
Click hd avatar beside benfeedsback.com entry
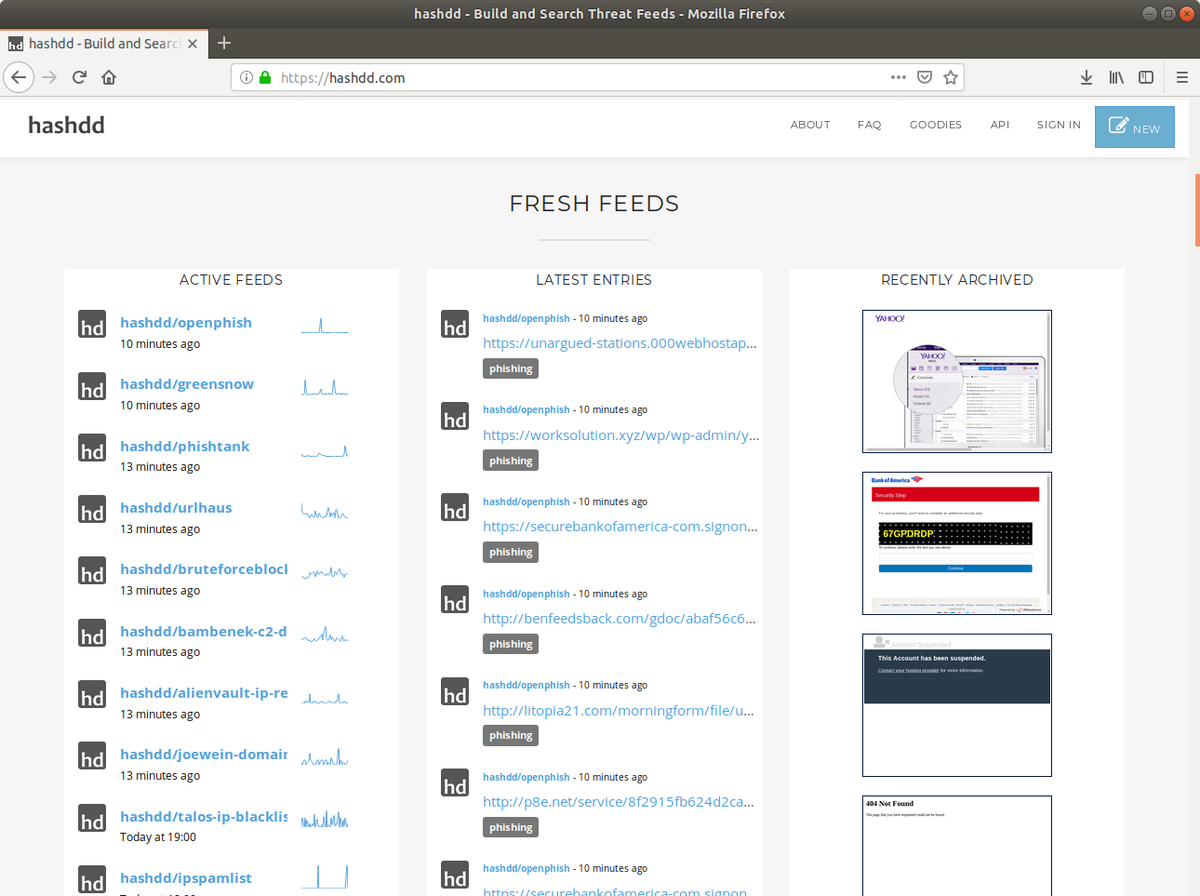(x=455, y=599)
